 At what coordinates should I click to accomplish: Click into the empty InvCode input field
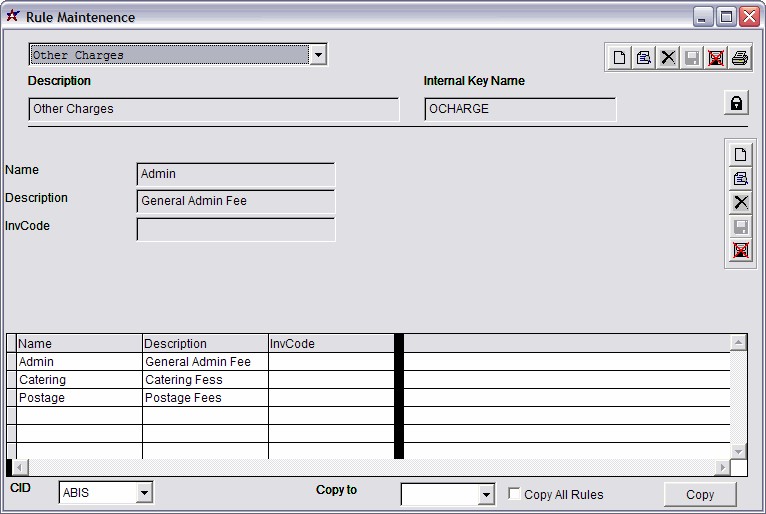[235, 229]
